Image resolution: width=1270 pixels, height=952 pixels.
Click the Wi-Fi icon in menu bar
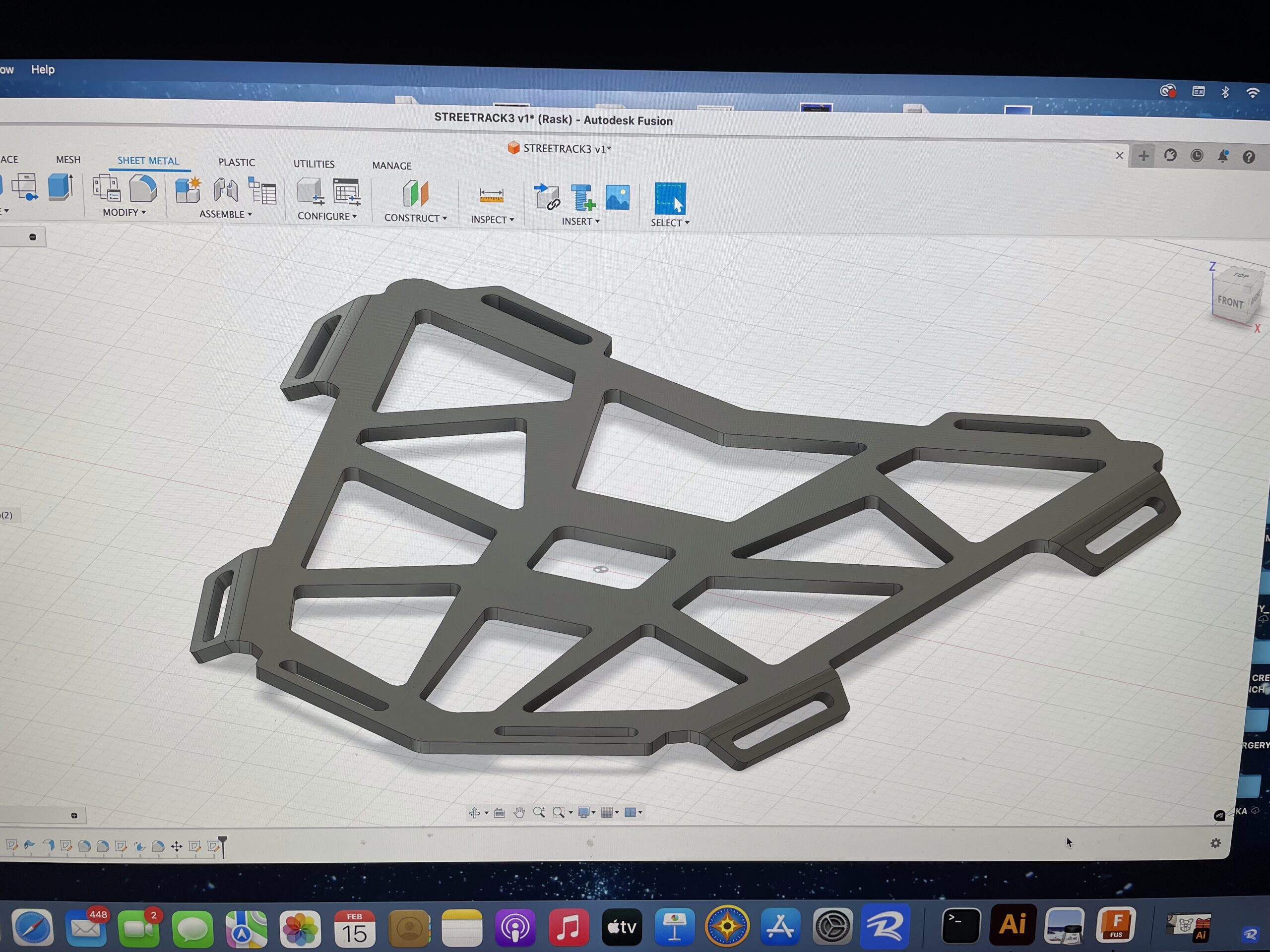pyautogui.click(x=1253, y=92)
